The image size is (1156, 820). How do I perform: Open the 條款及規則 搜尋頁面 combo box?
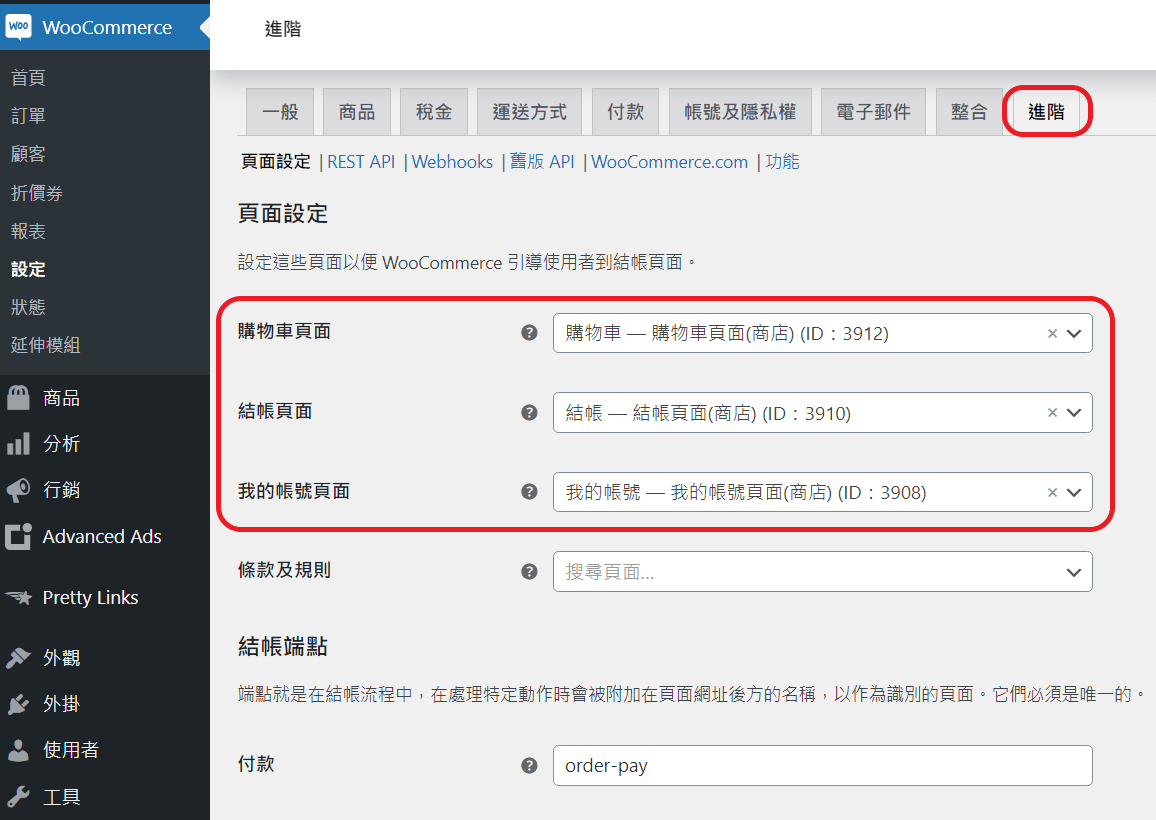pos(822,571)
